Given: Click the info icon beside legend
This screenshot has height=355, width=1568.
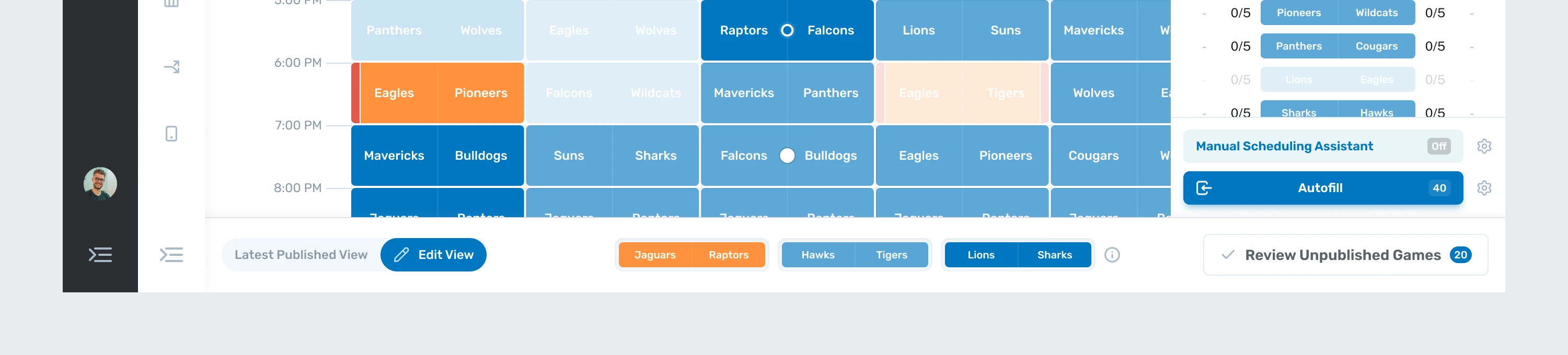Looking at the screenshot, I should 1112,255.
